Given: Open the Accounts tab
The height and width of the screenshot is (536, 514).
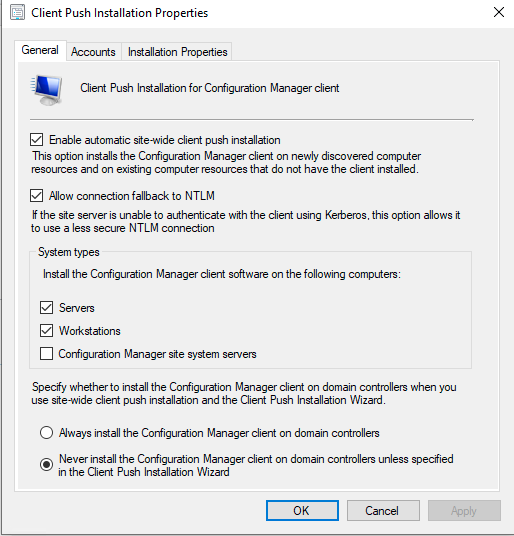Looking at the screenshot, I should click(x=93, y=52).
